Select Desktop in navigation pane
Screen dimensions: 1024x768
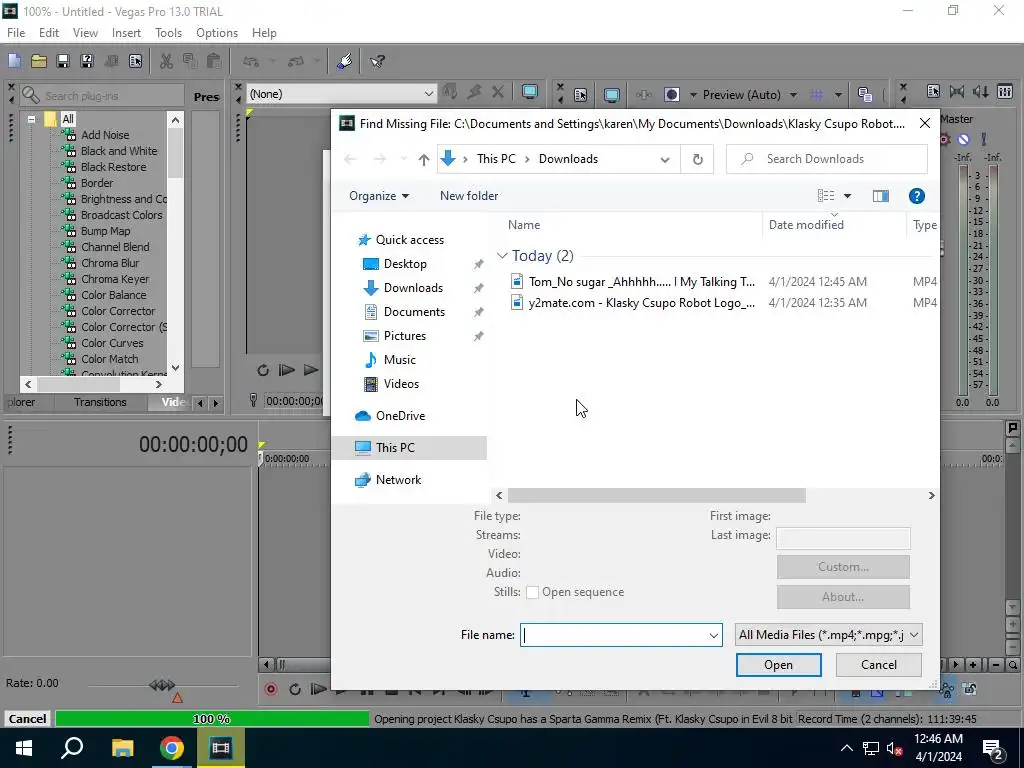[x=405, y=264]
